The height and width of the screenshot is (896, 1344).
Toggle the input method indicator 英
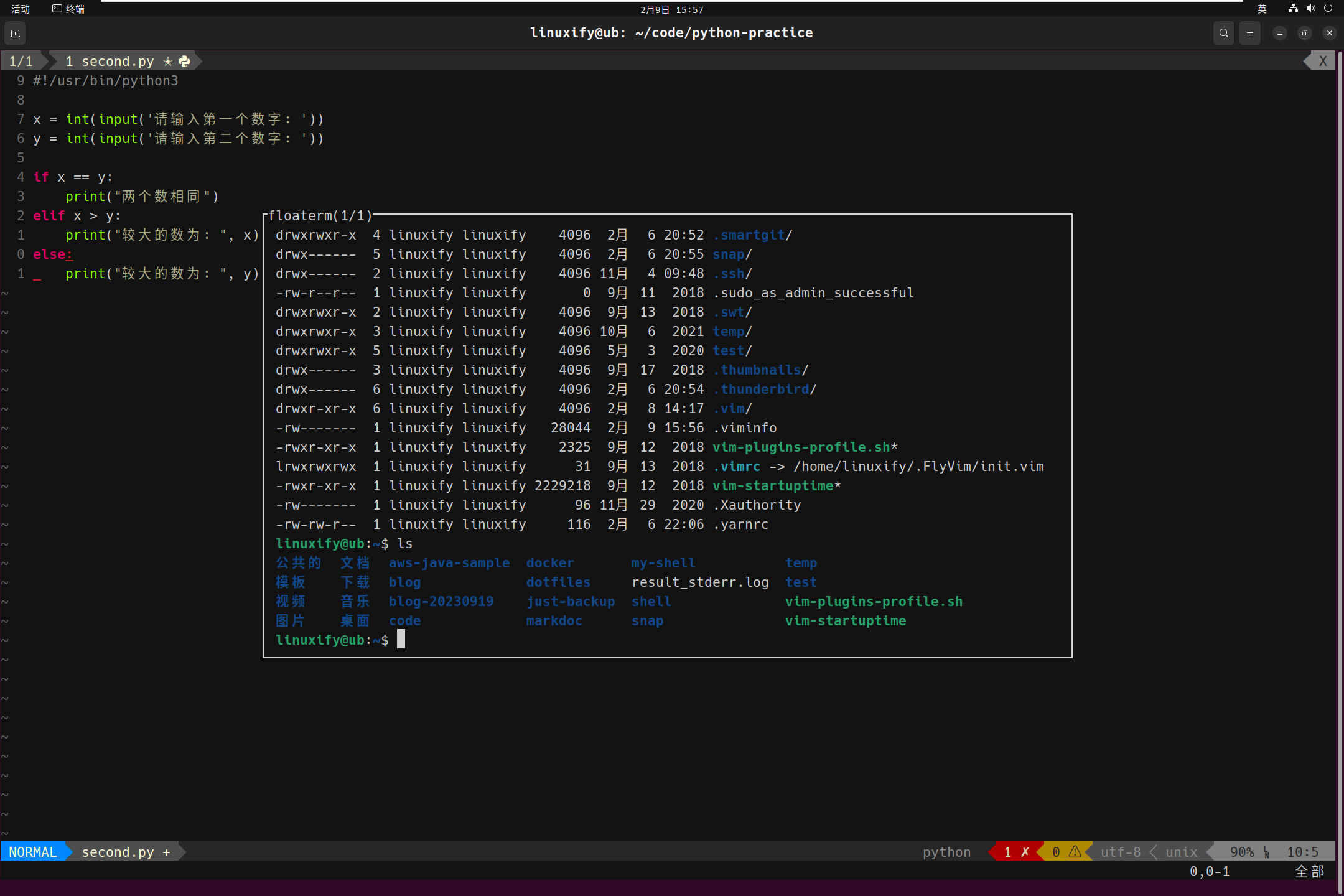pos(1262,9)
